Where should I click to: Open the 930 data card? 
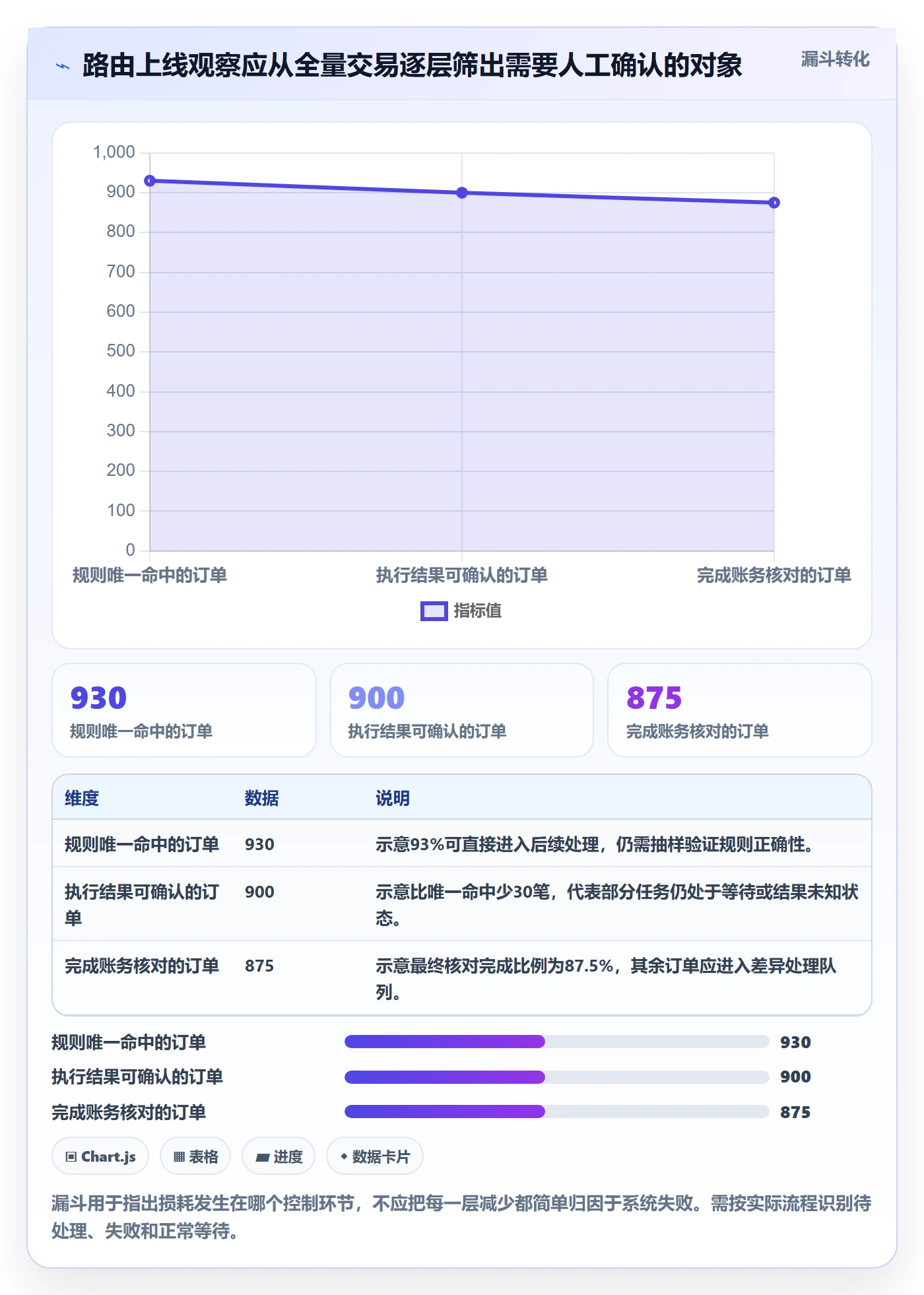click(184, 710)
